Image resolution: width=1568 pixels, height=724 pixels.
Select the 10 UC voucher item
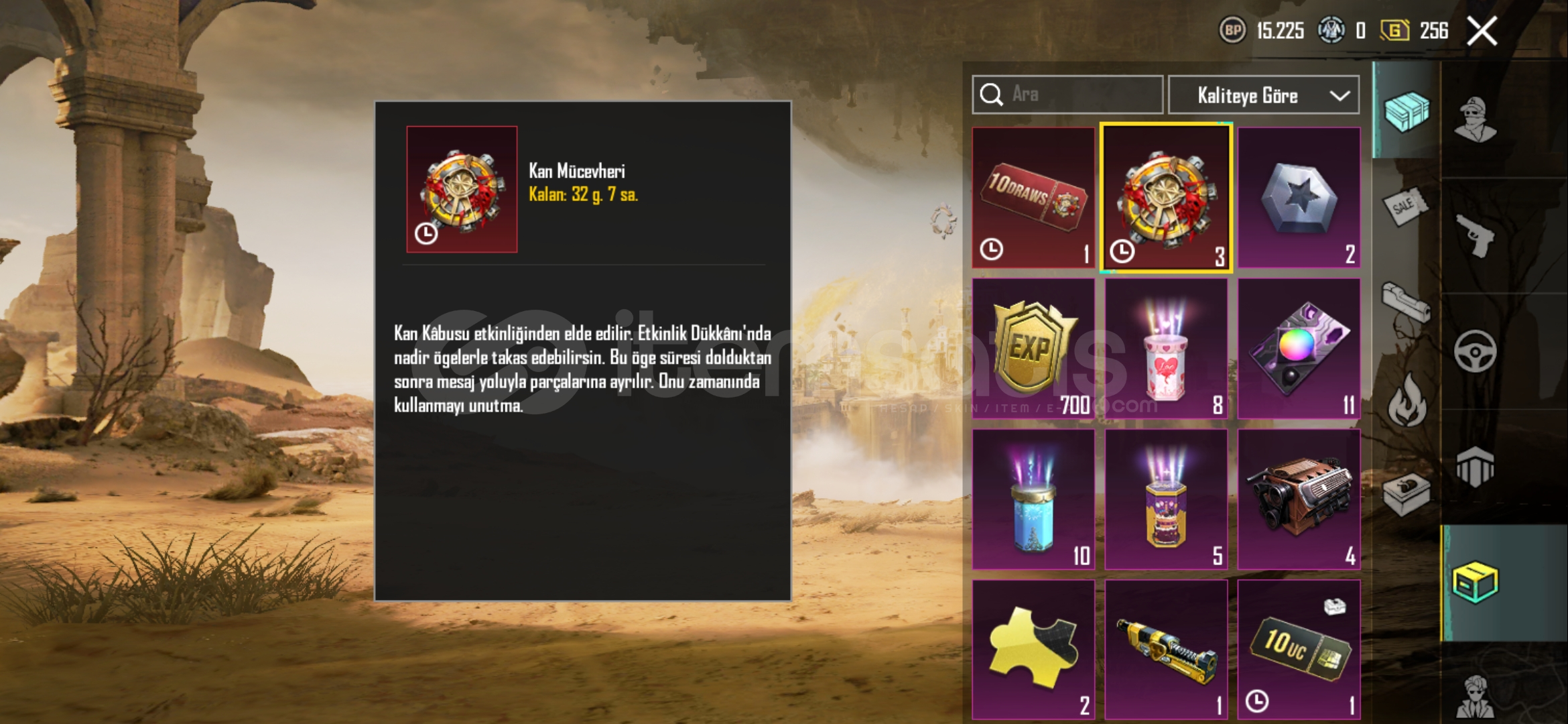click(x=1299, y=650)
